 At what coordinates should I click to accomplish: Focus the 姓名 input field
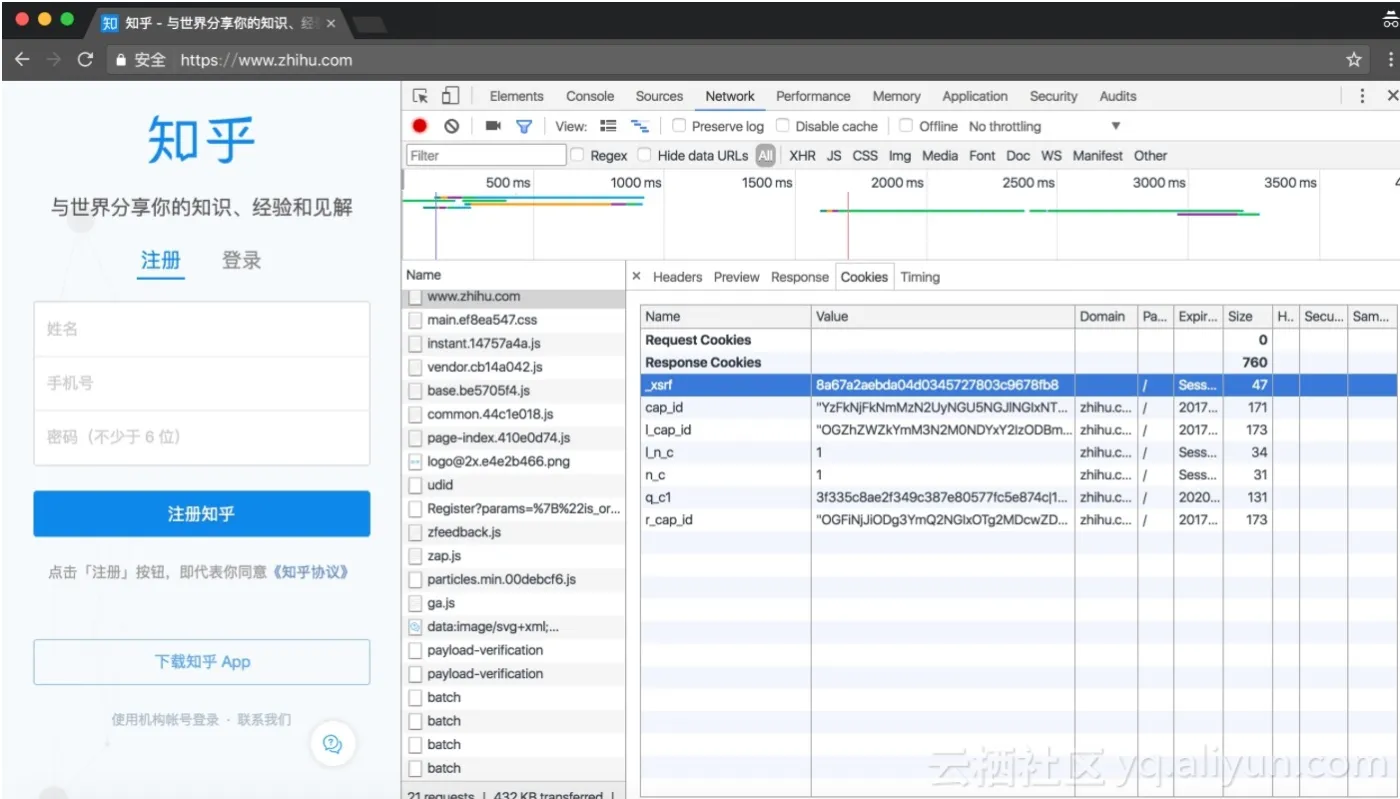[202, 329]
